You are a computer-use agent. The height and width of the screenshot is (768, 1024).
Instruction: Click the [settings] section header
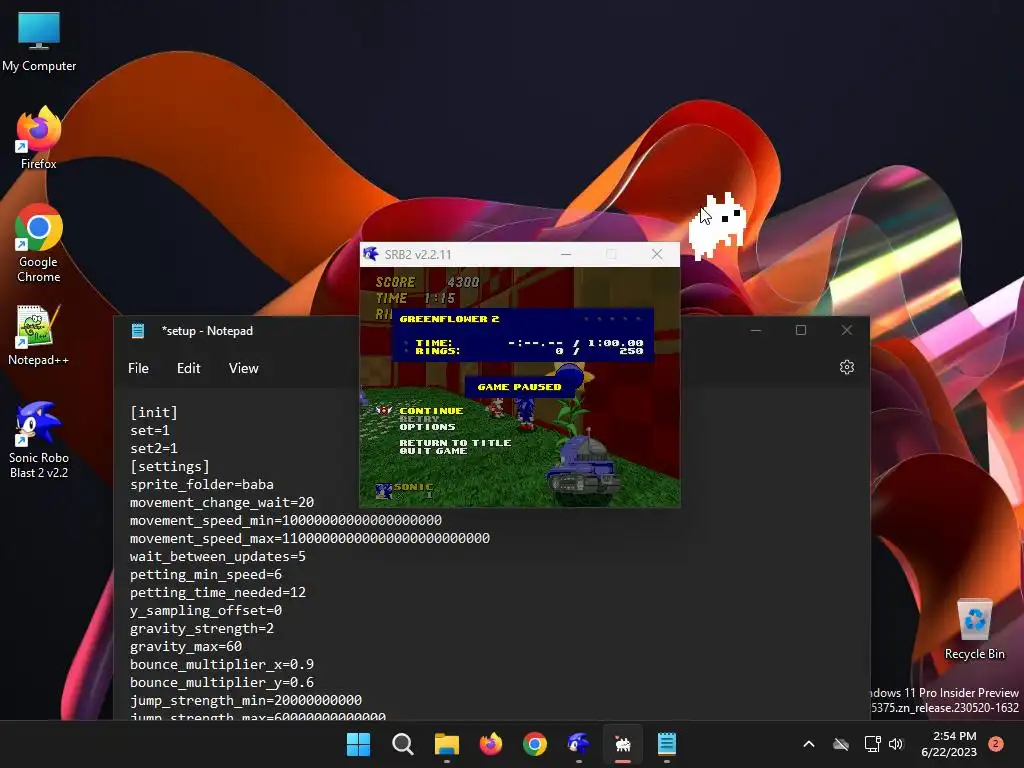[170, 467]
